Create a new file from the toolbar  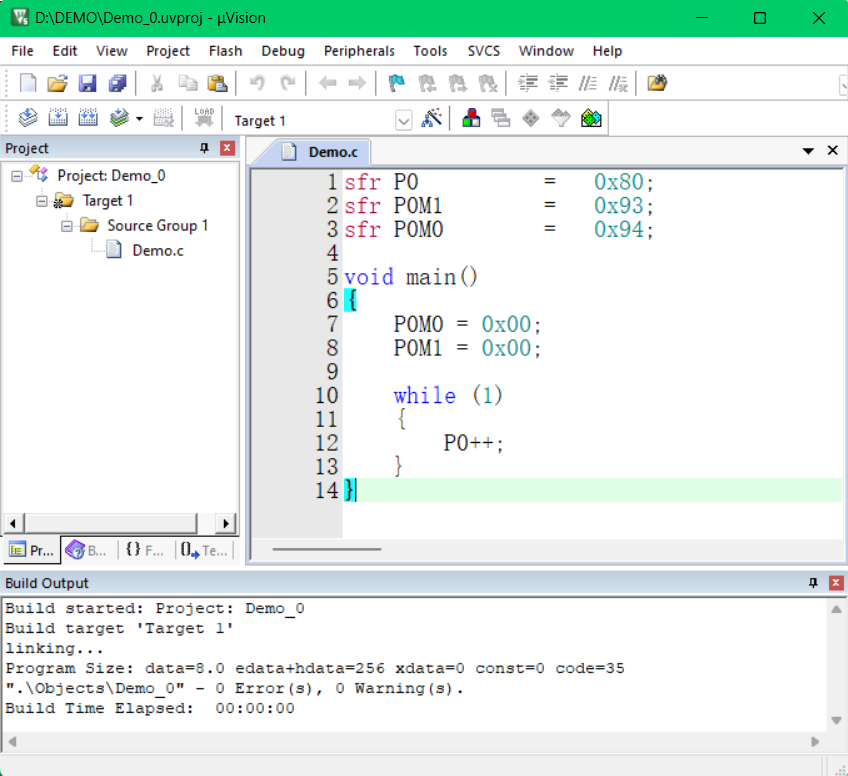point(28,83)
